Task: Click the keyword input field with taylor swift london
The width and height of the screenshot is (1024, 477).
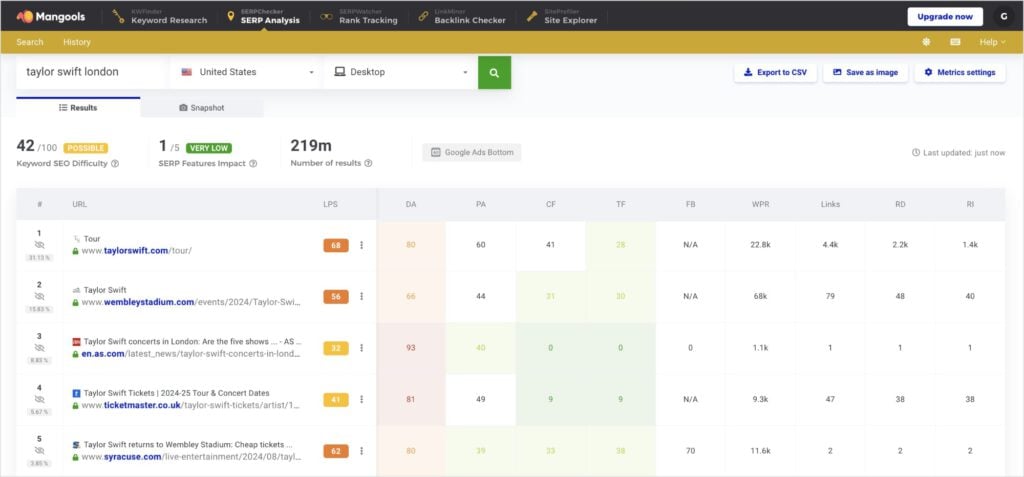Action: [x=90, y=72]
